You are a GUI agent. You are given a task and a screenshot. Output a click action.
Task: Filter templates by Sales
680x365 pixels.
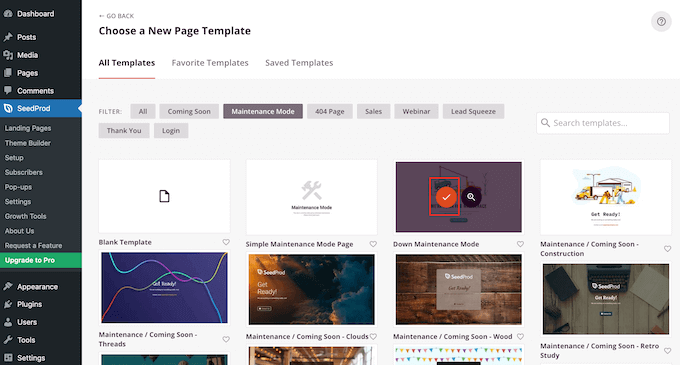(x=373, y=111)
